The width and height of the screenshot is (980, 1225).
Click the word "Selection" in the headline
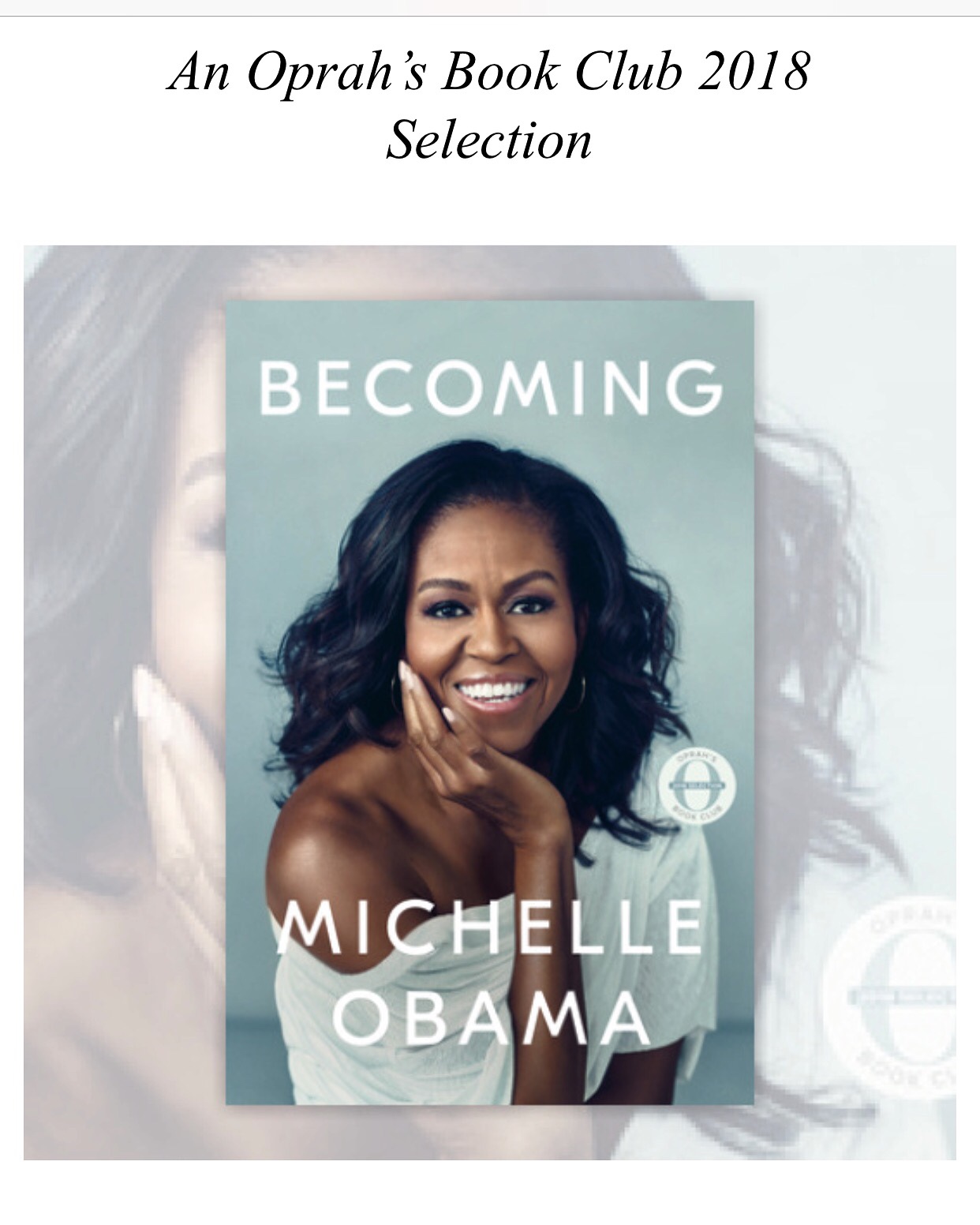point(489,140)
